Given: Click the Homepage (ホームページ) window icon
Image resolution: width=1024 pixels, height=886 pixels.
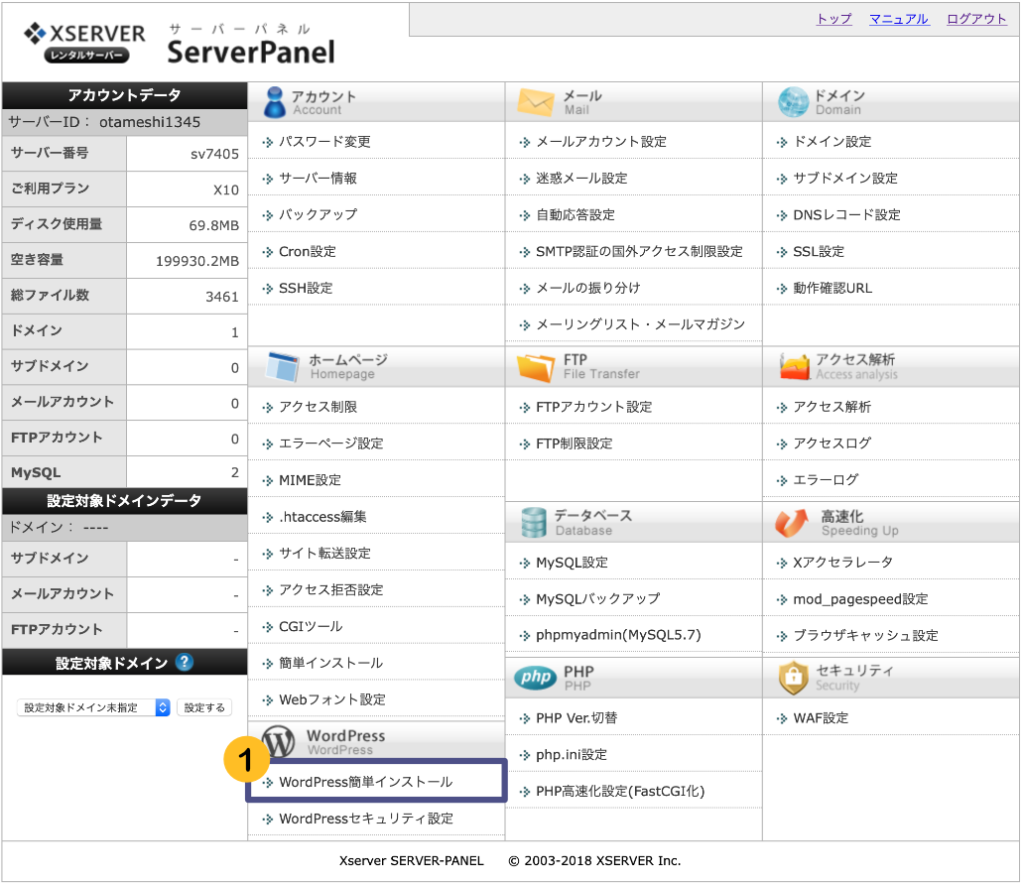Looking at the screenshot, I should (x=283, y=366).
